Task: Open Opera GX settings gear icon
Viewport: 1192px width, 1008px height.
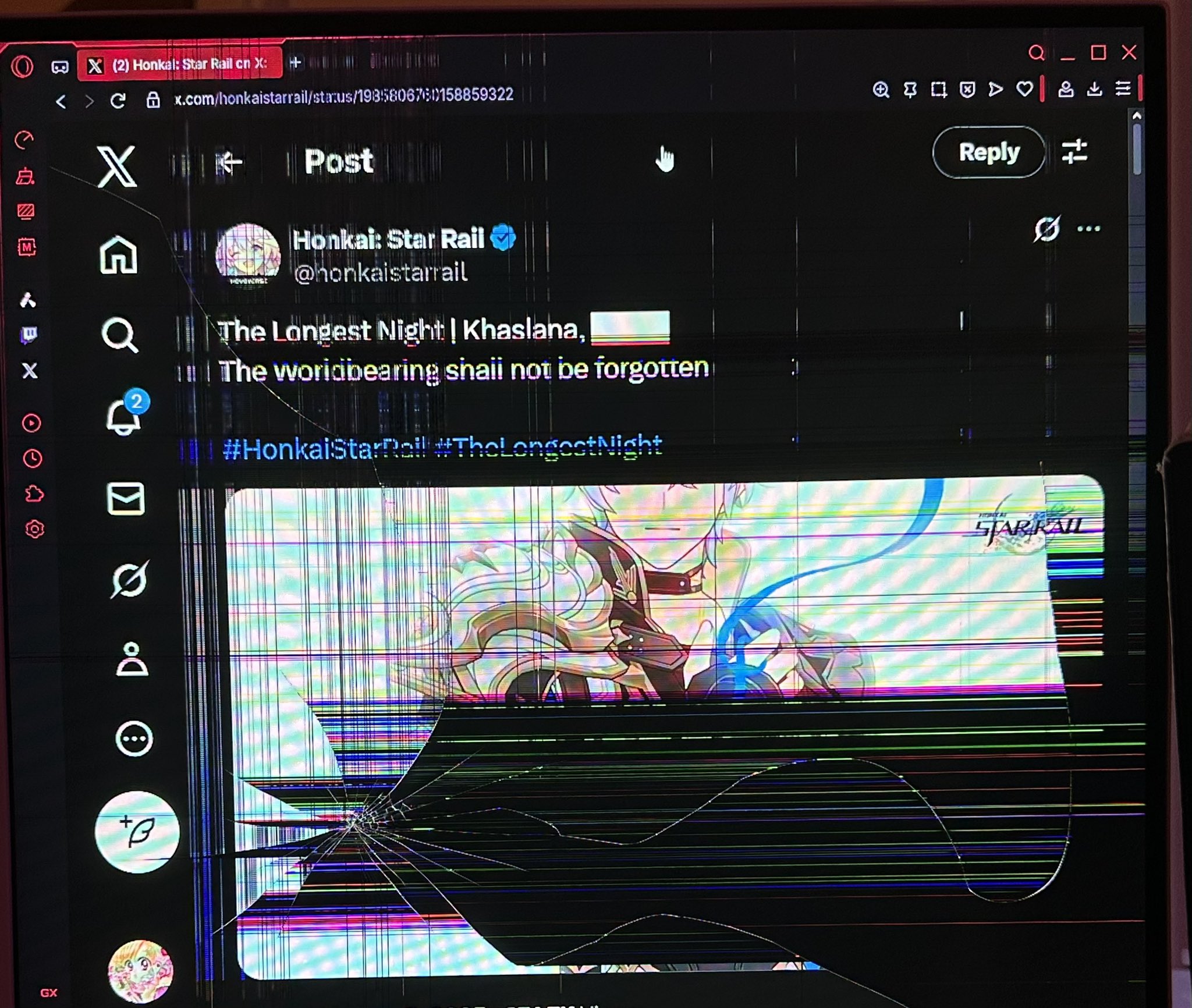Action: (34, 529)
